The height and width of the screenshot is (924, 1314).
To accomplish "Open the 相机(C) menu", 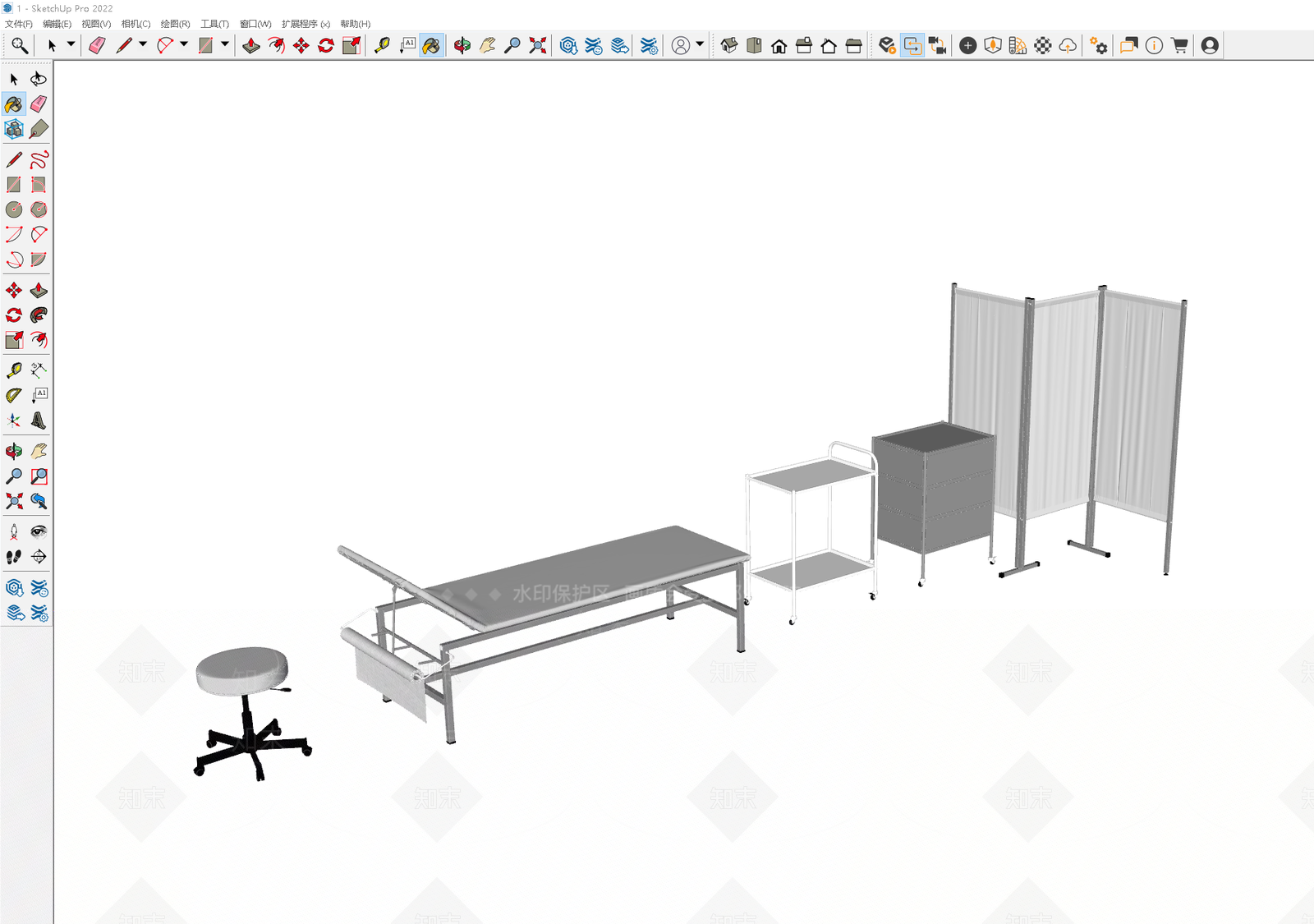I will (136, 24).
